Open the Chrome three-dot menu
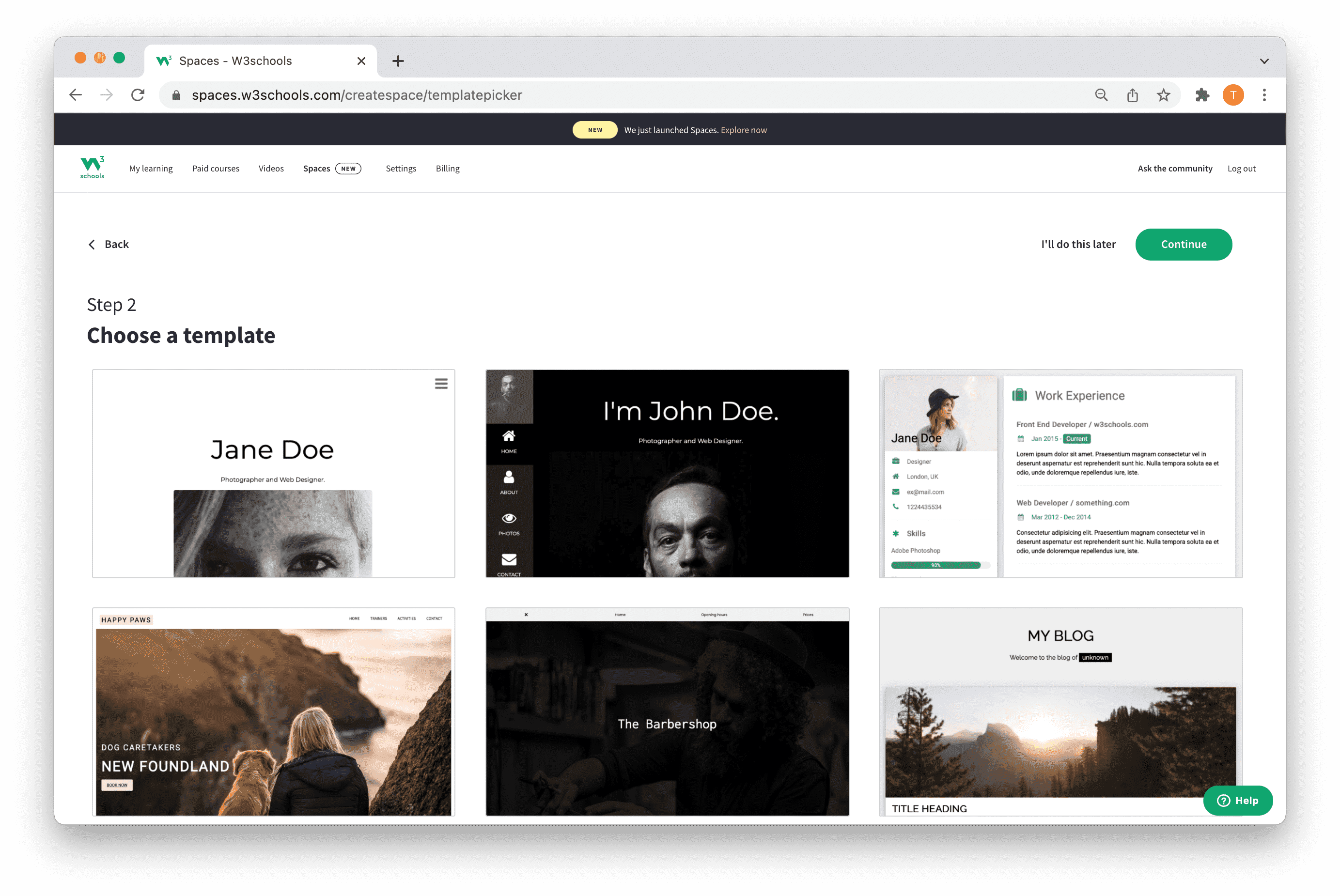 [x=1264, y=95]
